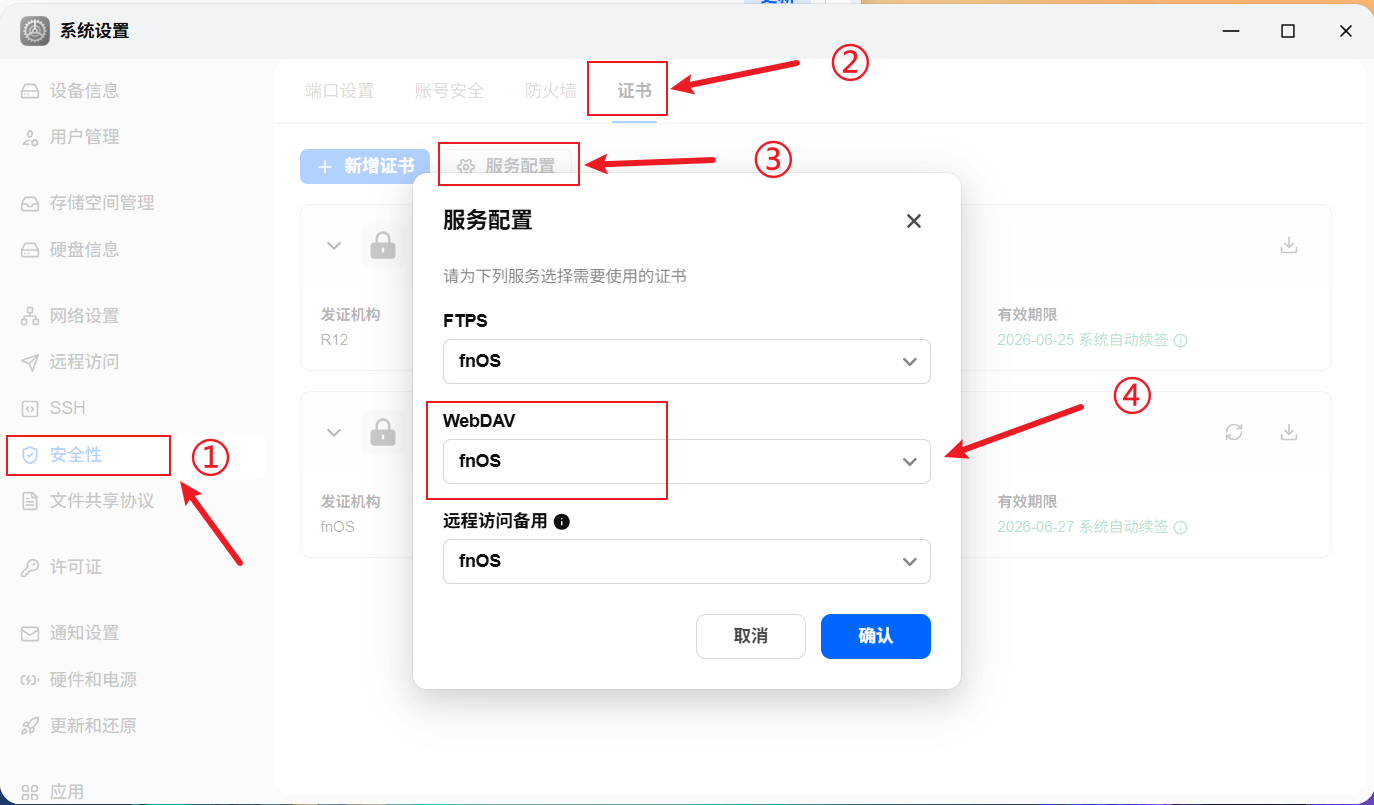Click the lock icon on fnOS certificate card

383,432
